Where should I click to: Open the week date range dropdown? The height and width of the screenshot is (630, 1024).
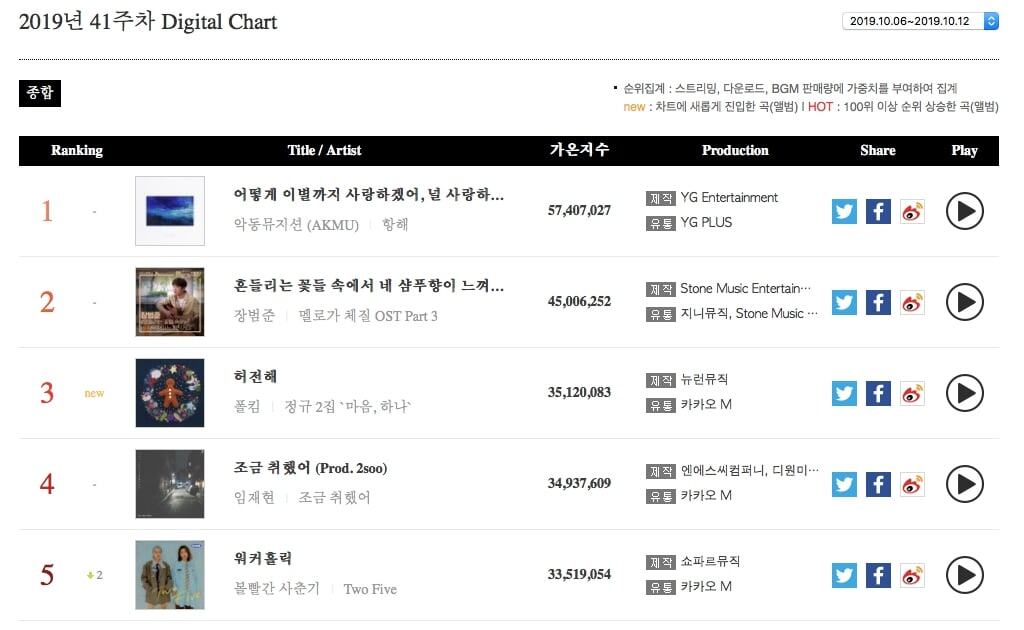coord(920,21)
